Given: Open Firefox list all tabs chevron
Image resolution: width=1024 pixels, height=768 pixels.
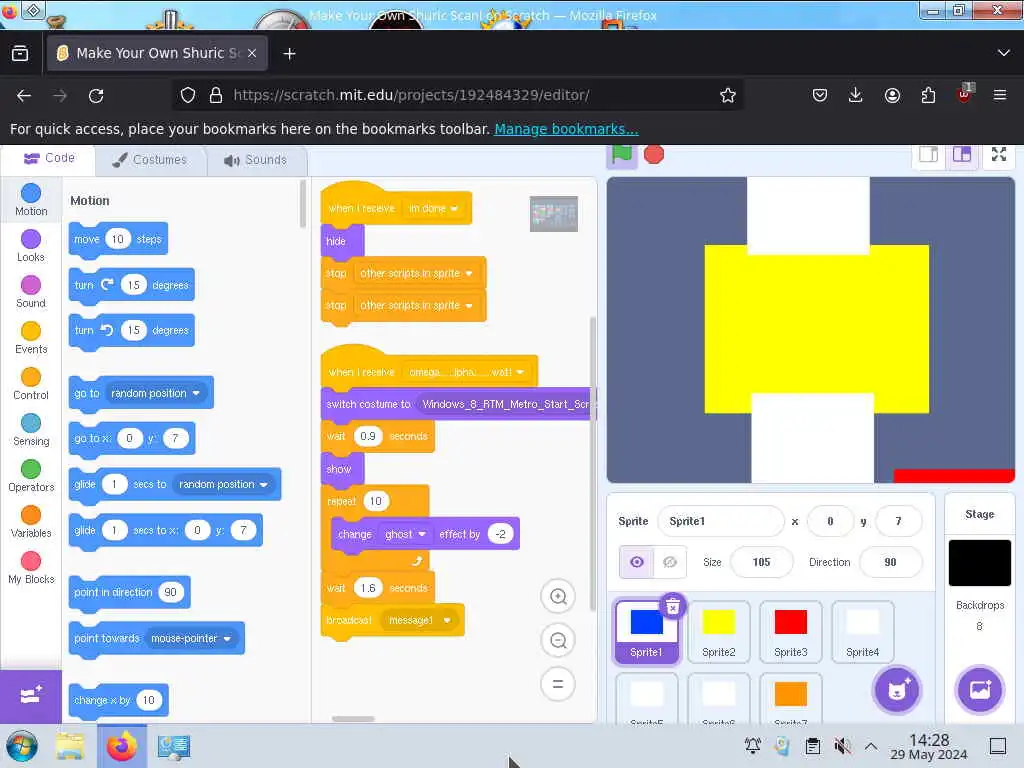Looking at the screenshot, I should 1004,53.
